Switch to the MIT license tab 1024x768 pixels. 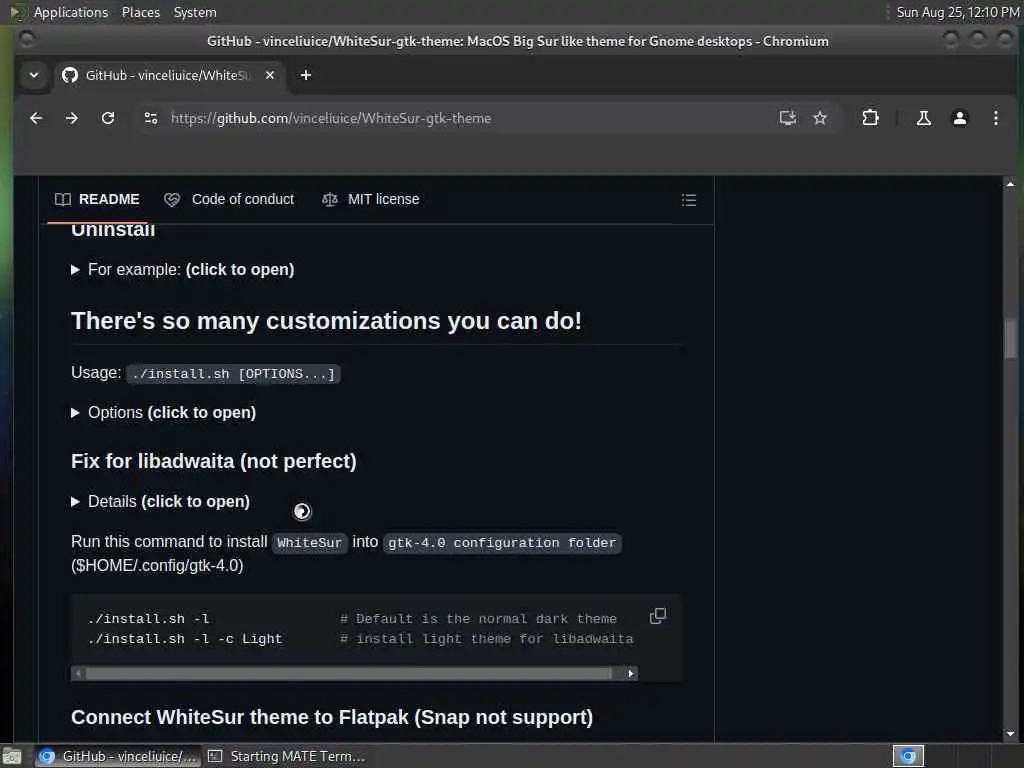tap(370, 199)
